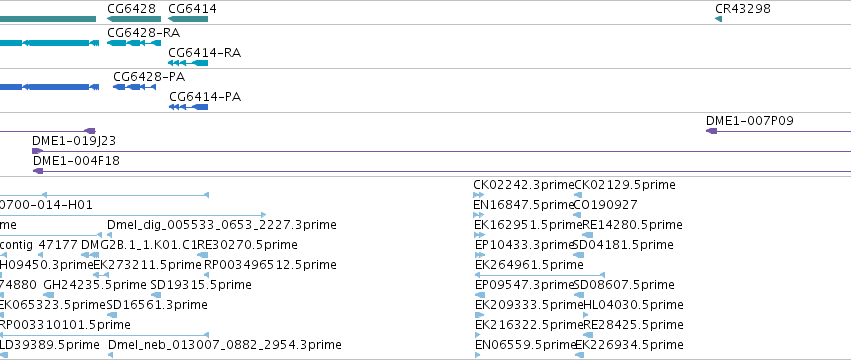Click the CG6428 gene name label
This screenshot has width=851, height=360.
131,9
